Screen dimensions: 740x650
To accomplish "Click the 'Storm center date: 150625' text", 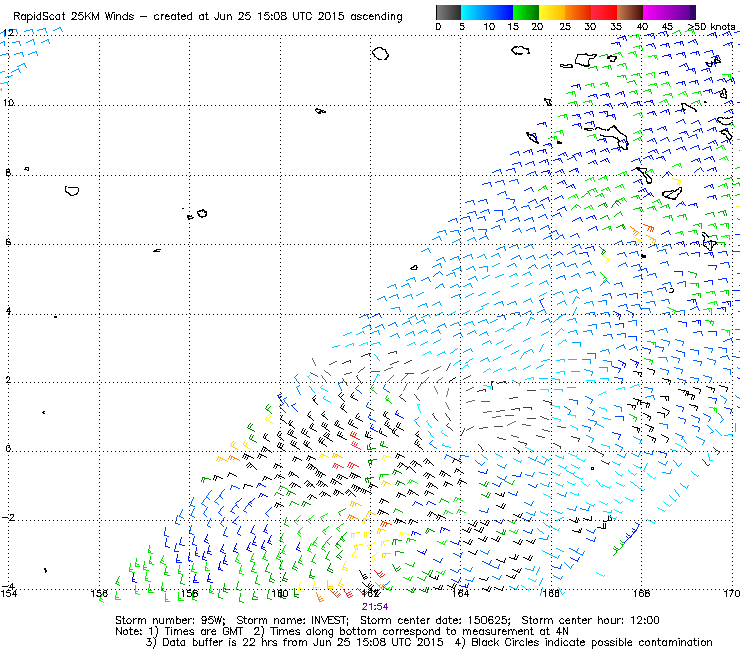I will 435,620.
